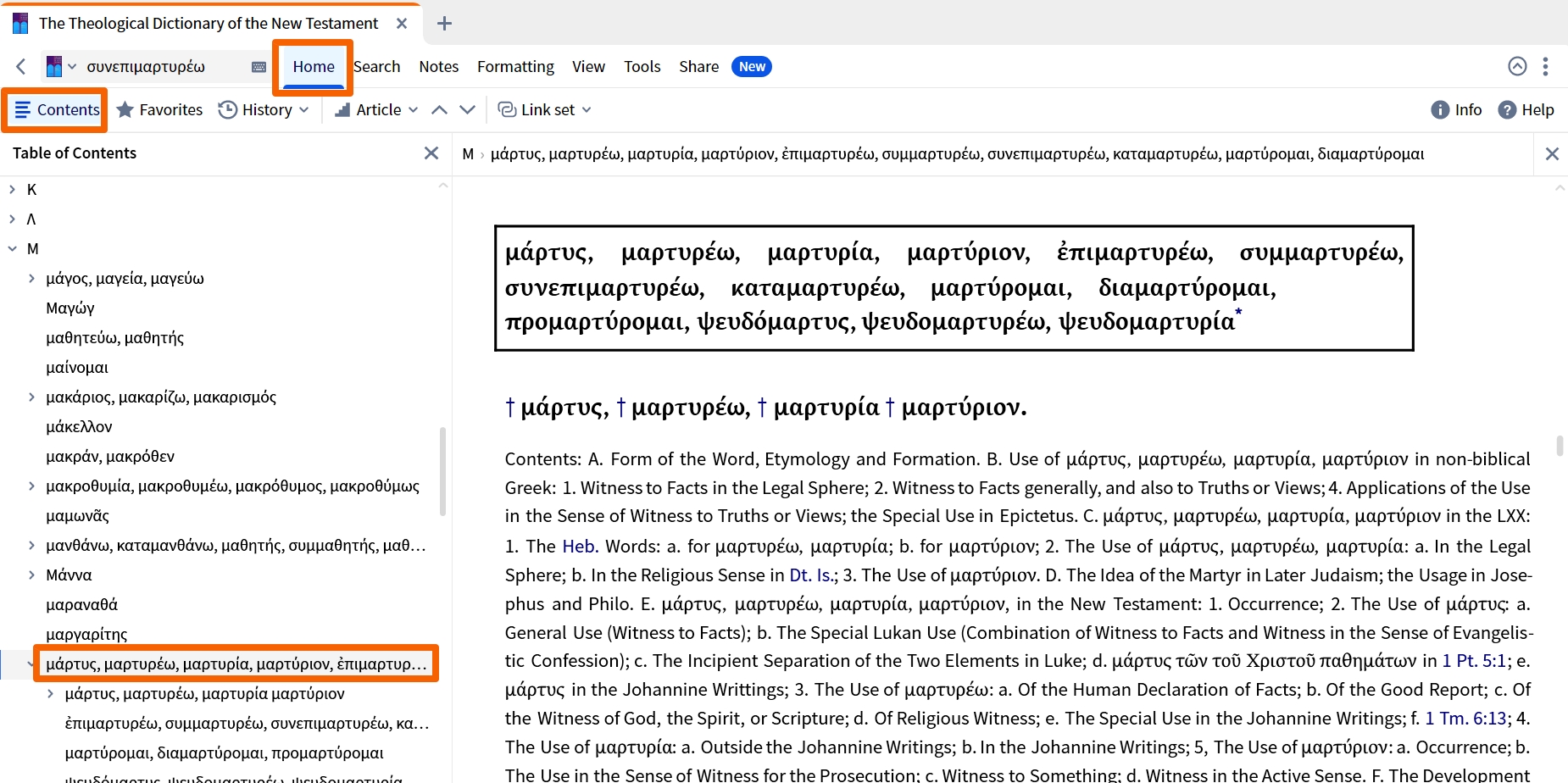This screenshot has height=783, width=1568.
Task: Expand the μανθάνω, καταμανθάνω entry
Action: [31, 545]
